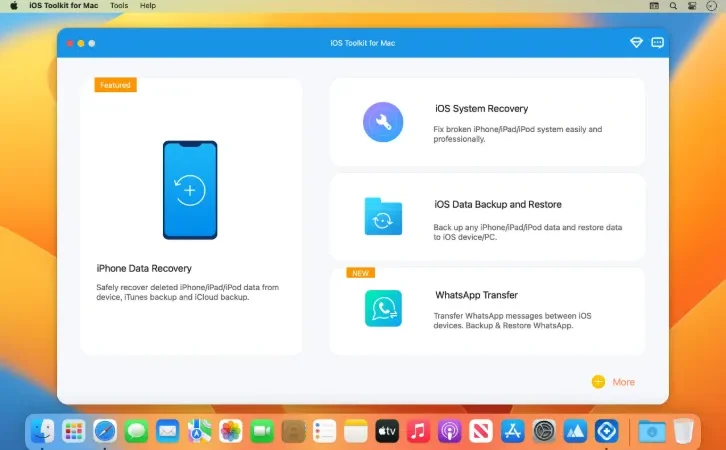
Task: Open the Apple menu
Action: click(x=14, y=6)
